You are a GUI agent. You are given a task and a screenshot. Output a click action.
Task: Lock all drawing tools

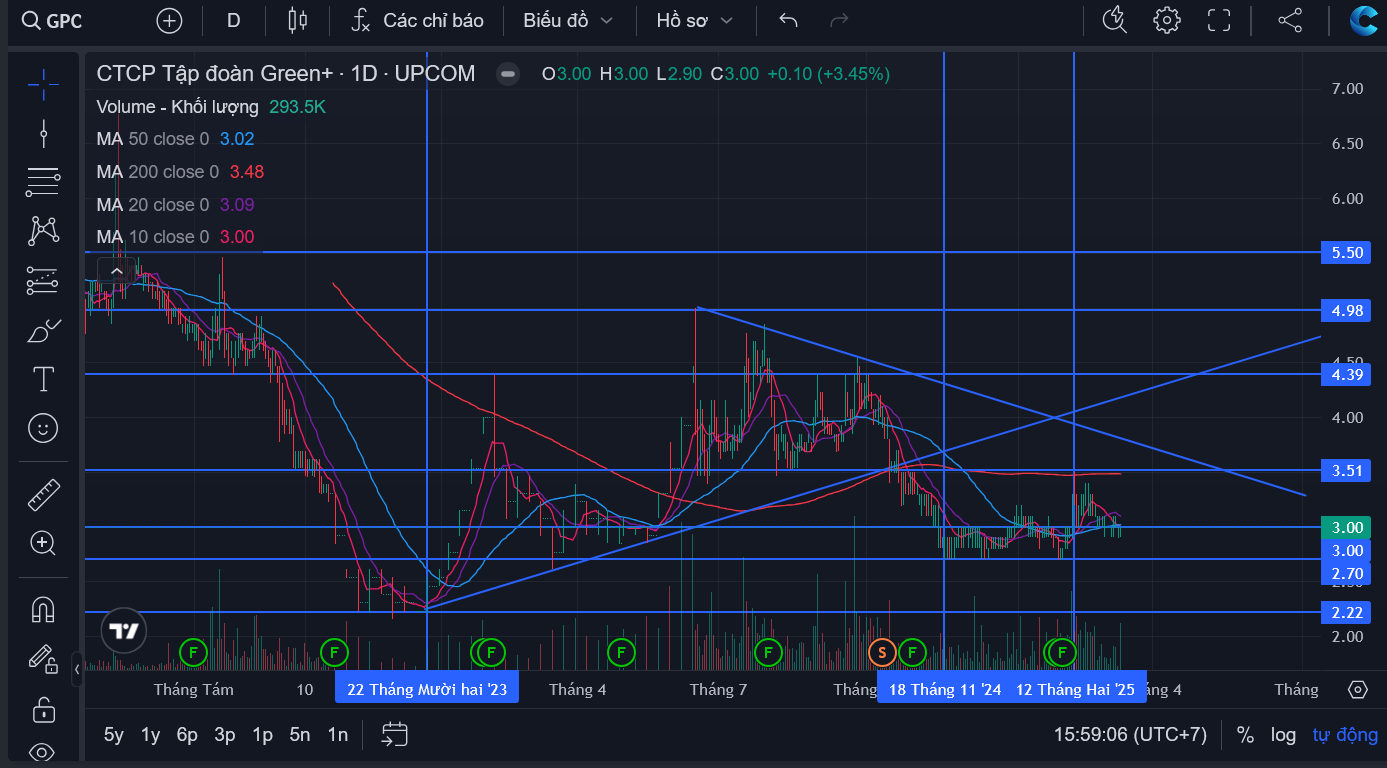point(43,708)
